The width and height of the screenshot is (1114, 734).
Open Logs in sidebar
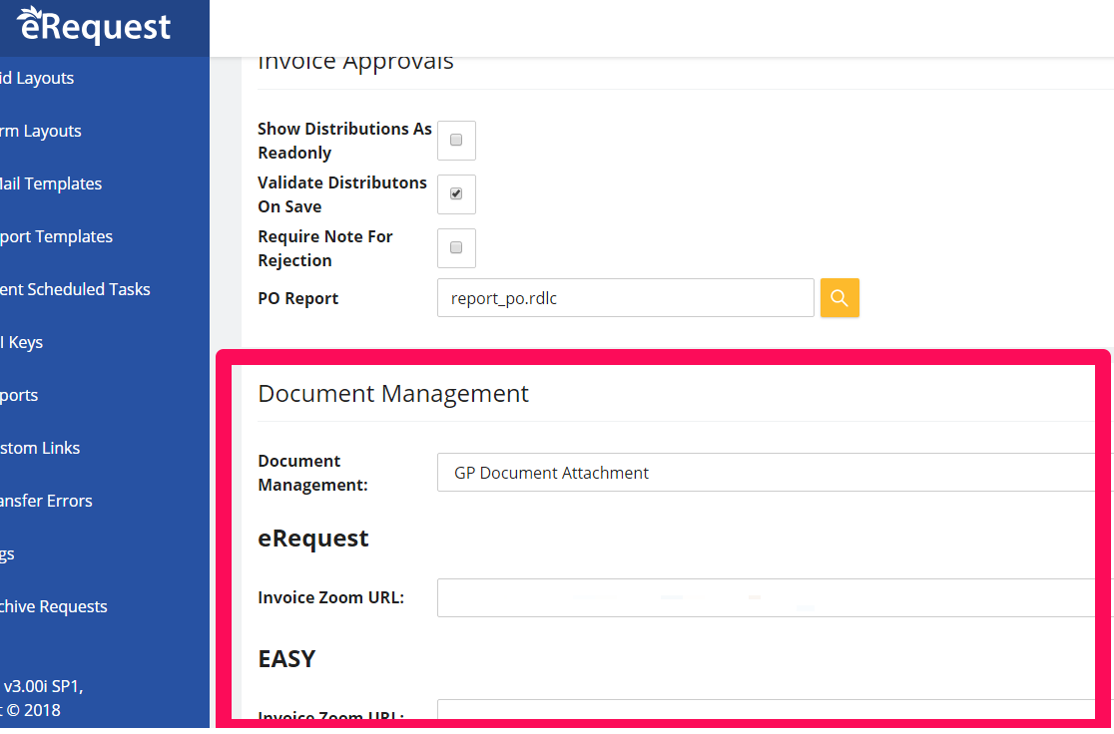[x=8, y=554]
